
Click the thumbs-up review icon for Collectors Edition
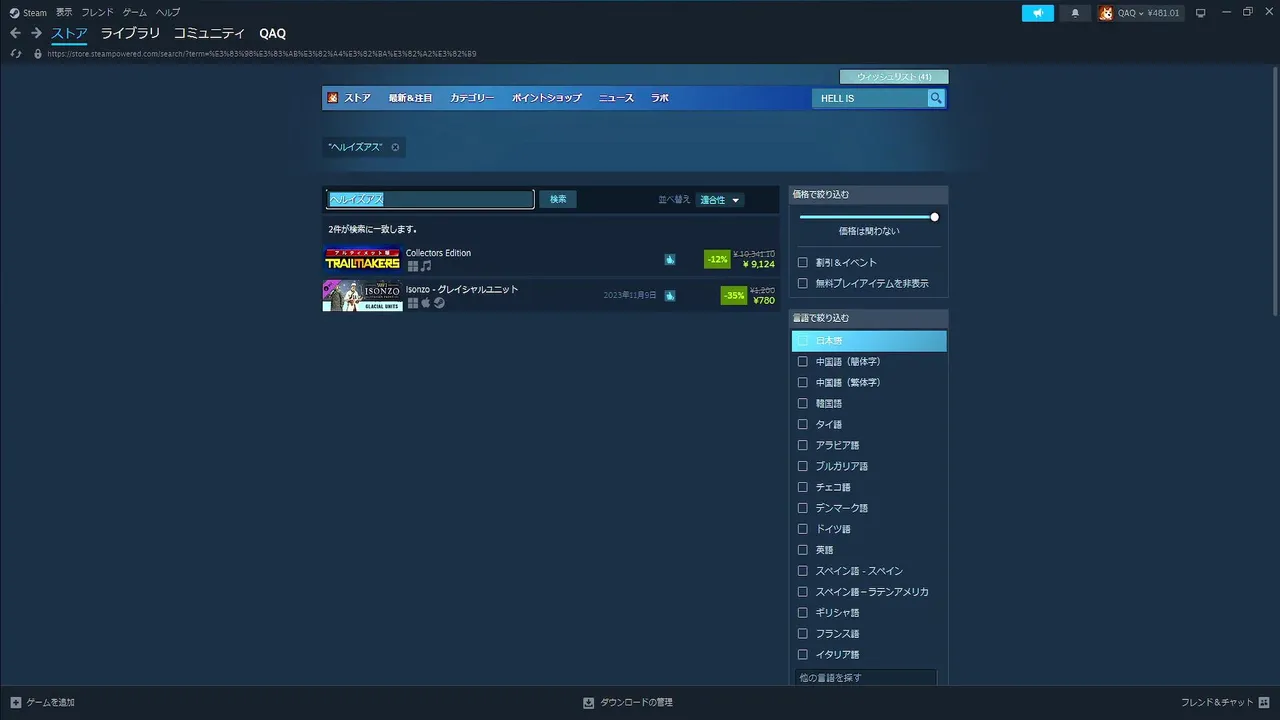tap(670, 259)
